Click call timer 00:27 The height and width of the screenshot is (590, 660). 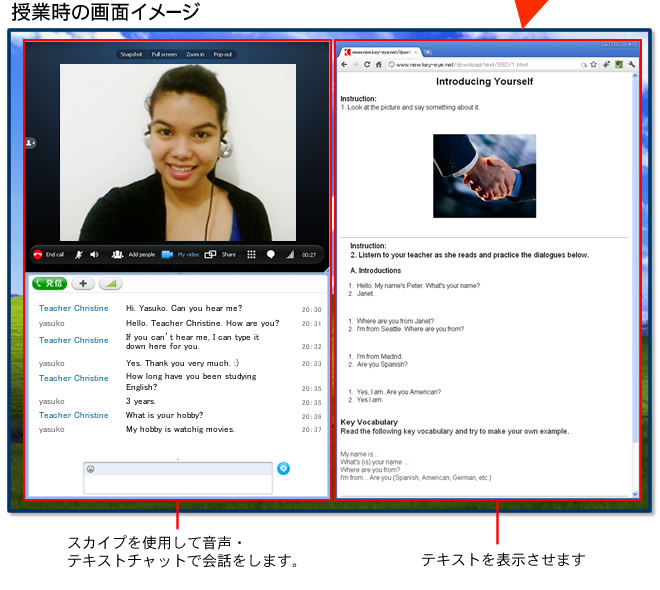coord(309,255)
